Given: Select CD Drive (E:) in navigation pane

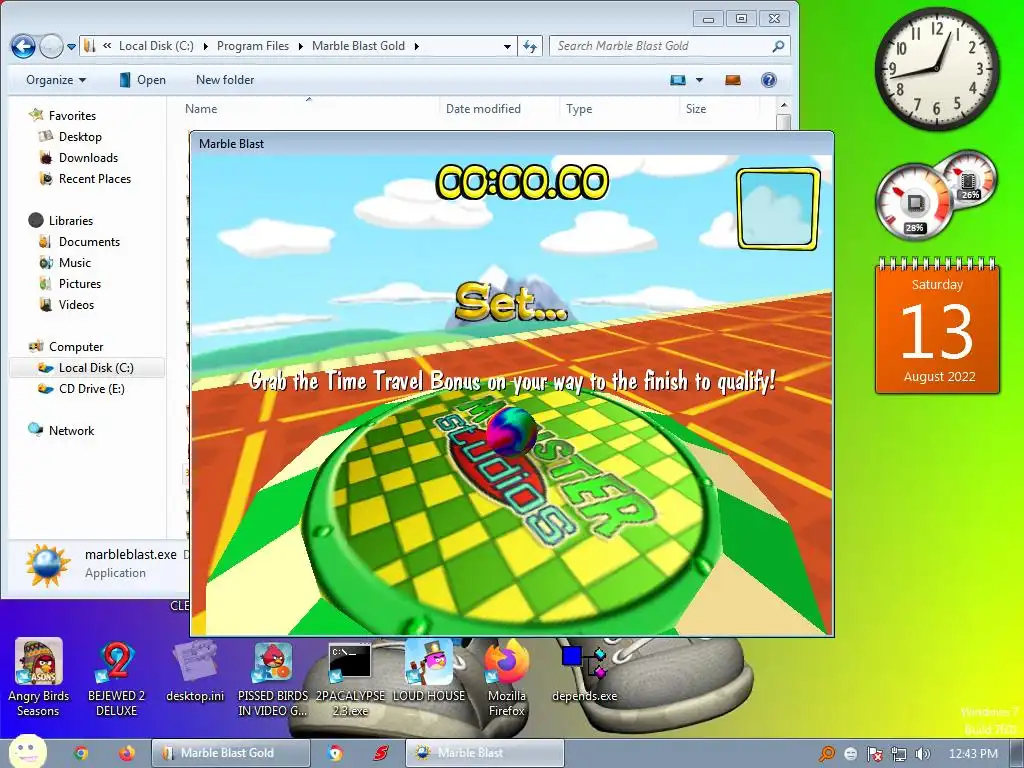Looking at the screenshot, I should tap(91, 389).
